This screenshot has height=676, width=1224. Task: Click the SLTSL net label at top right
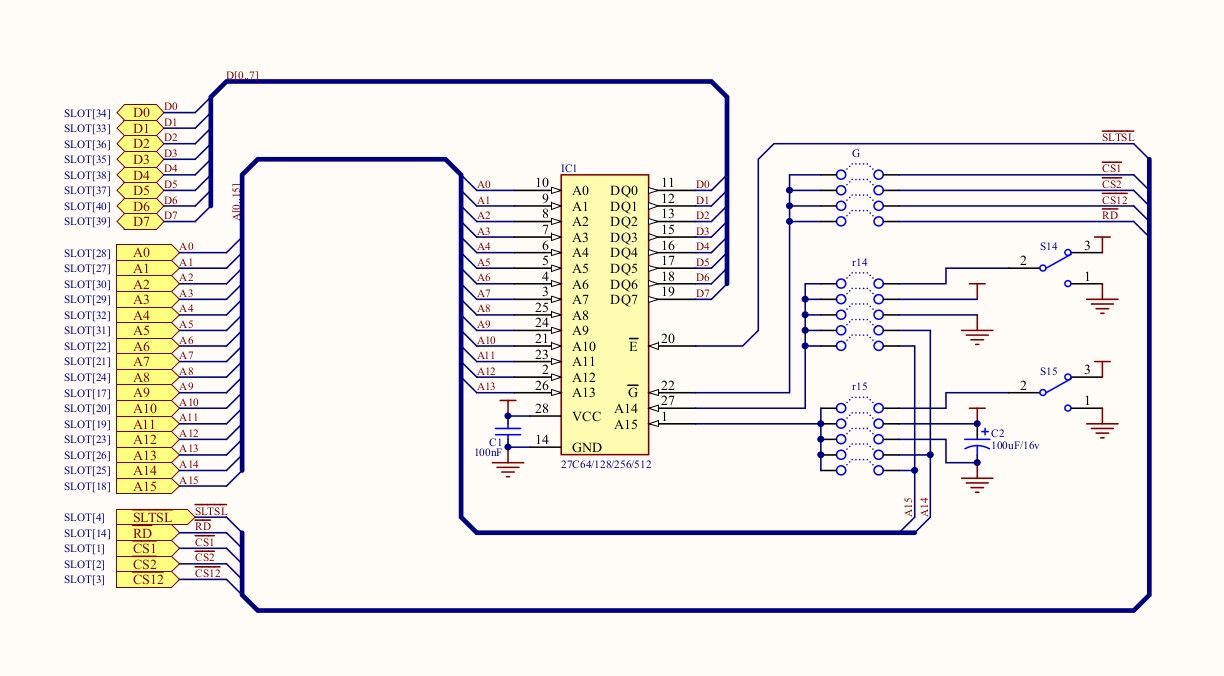[x=1118, y=136]
